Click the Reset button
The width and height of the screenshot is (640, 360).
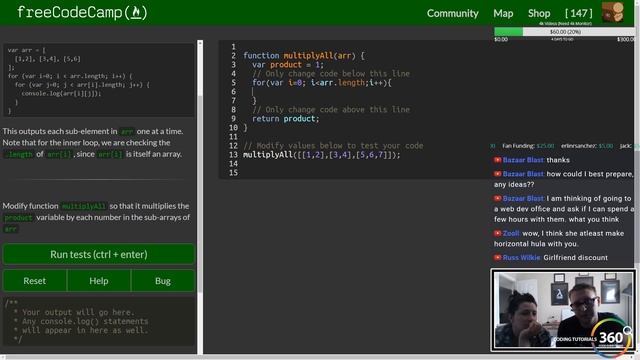coord(35,281)
